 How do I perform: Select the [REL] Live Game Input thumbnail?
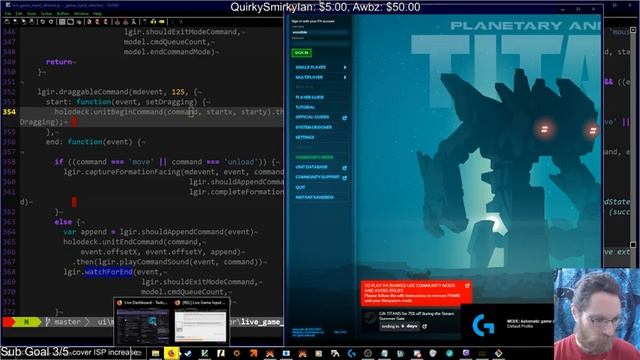point(200,322)
